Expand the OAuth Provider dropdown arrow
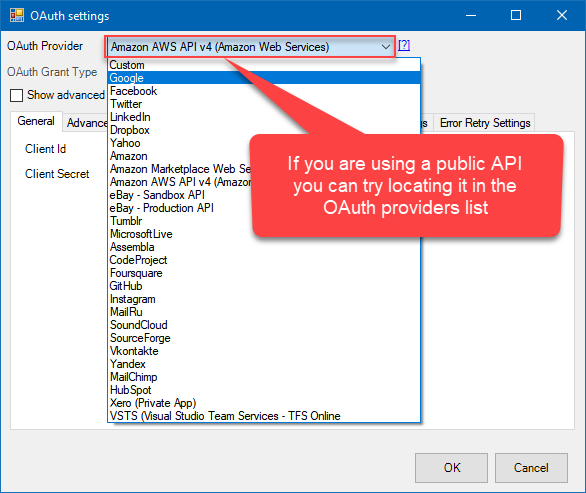586x493 pixels. point(386,47)
